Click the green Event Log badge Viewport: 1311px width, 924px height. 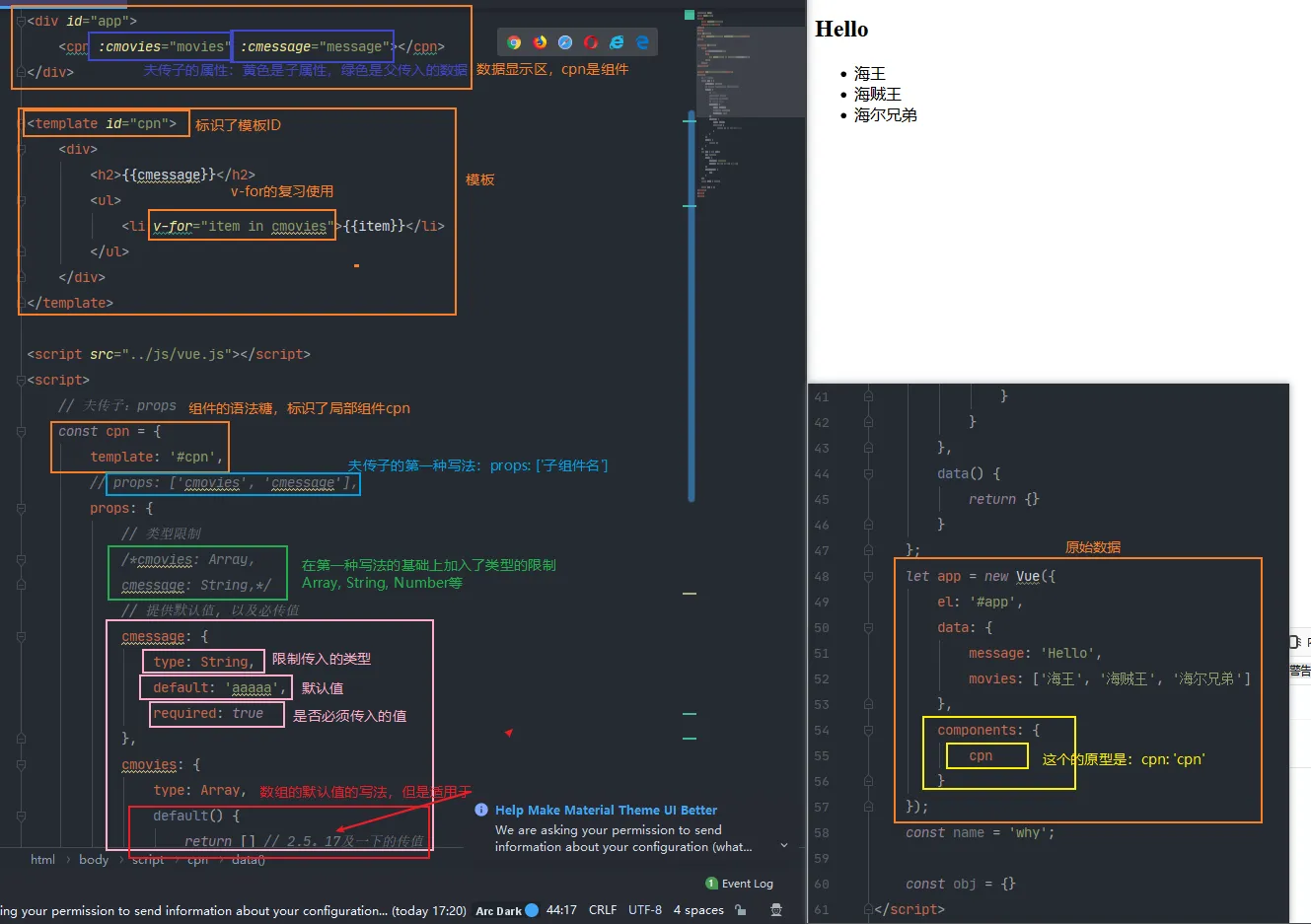tap(711, 884)
